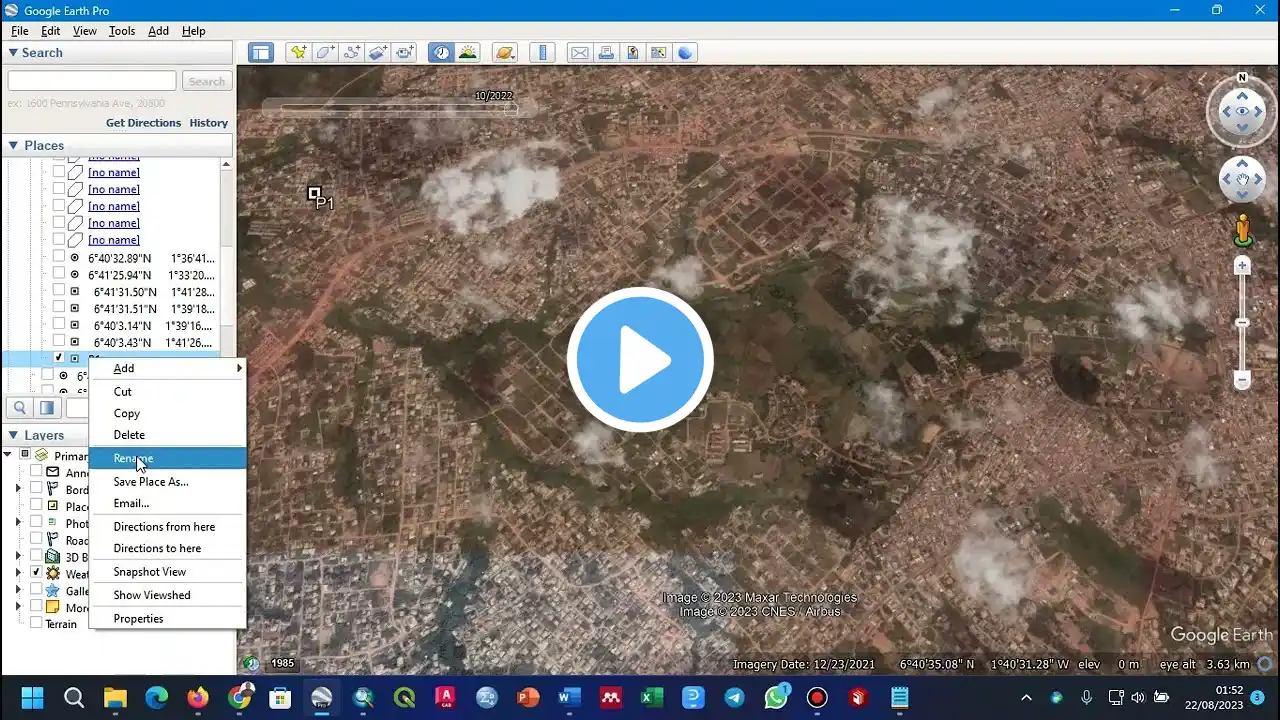1280x720 pixels.
Task: Collapse the Places panel
Action: 14,145
